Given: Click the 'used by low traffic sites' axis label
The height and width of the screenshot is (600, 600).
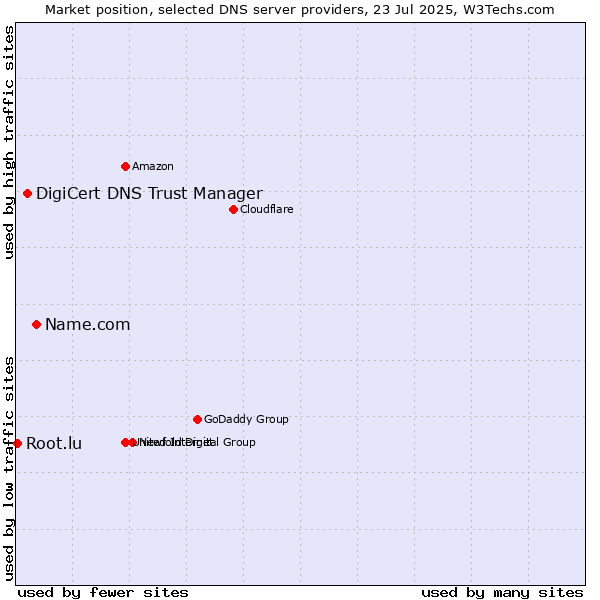Looking at the screenshot, I should tap(9, 469).
